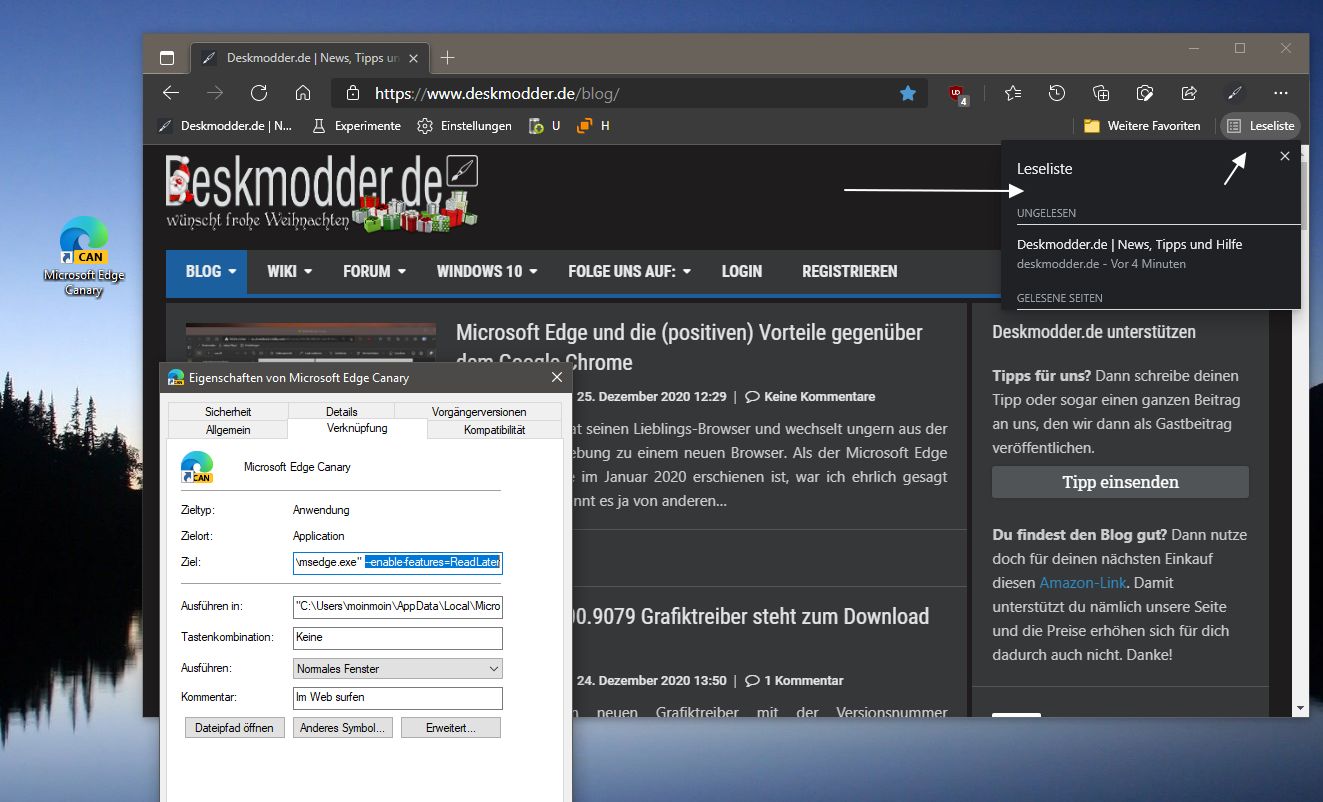The width and height of the screenshot is (1323, 802).
Task: Close the Leseliste flyout
Action: [1285, 156]
